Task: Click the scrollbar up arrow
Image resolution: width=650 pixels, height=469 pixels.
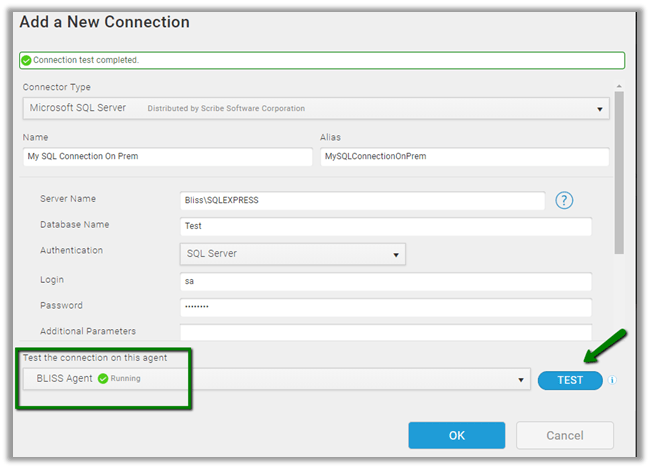Action: pyautogui.click(x=619, y=88)
